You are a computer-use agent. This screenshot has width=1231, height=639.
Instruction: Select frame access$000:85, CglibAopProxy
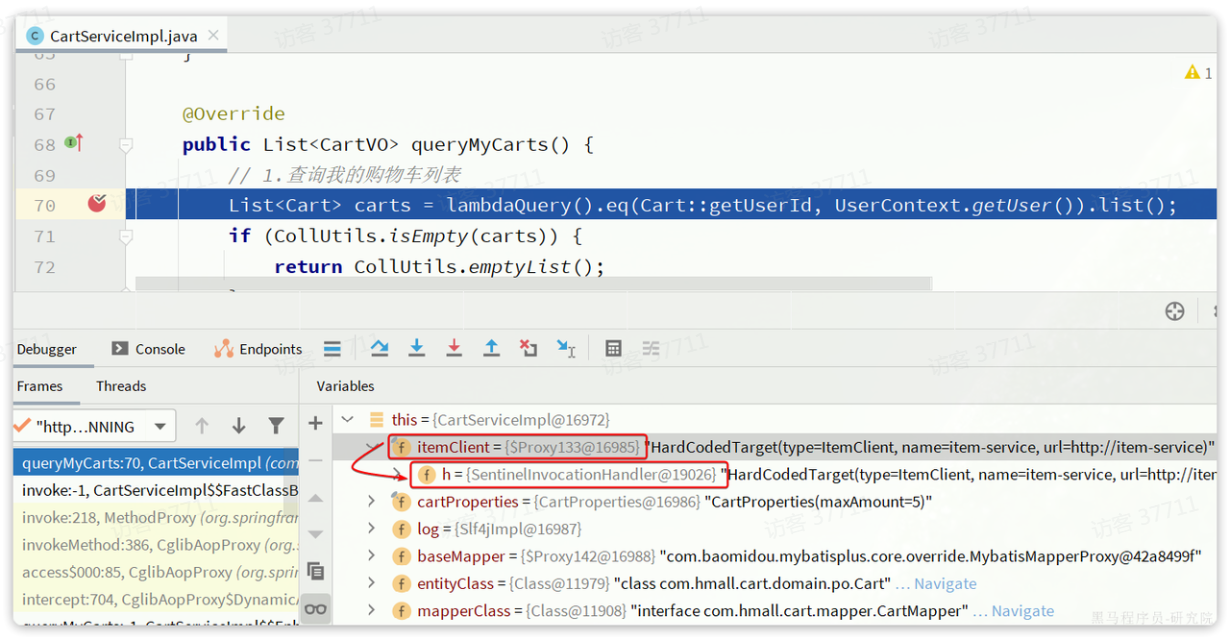(156, 572)
